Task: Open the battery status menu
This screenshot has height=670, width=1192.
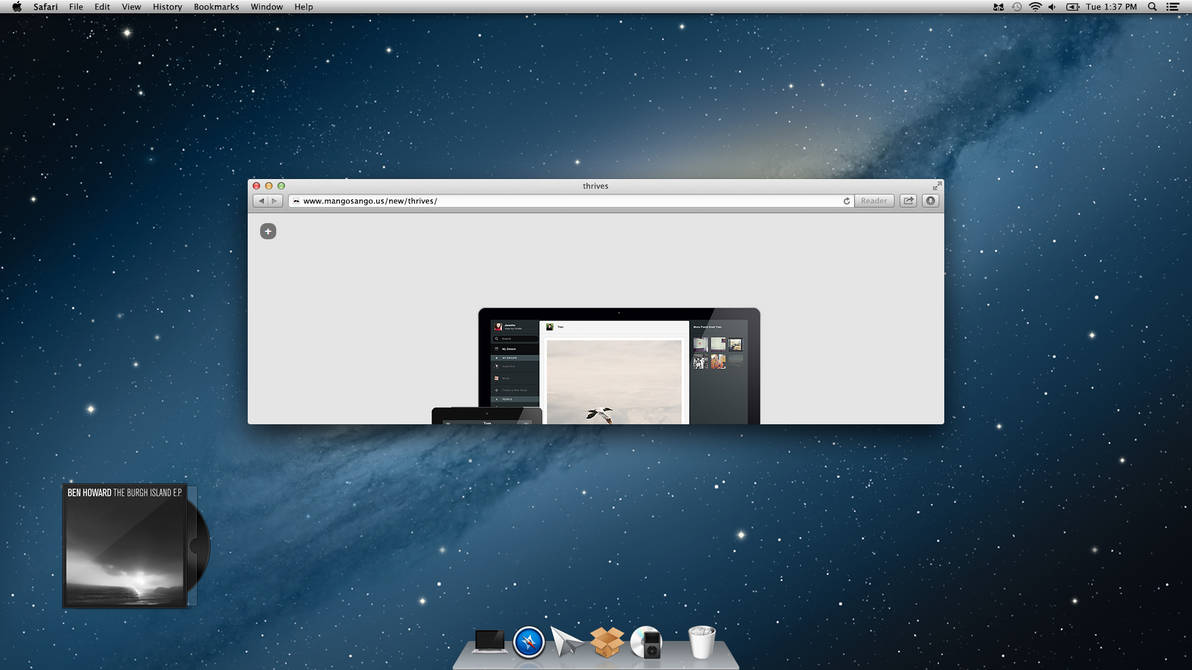Action: [1073, 7]
